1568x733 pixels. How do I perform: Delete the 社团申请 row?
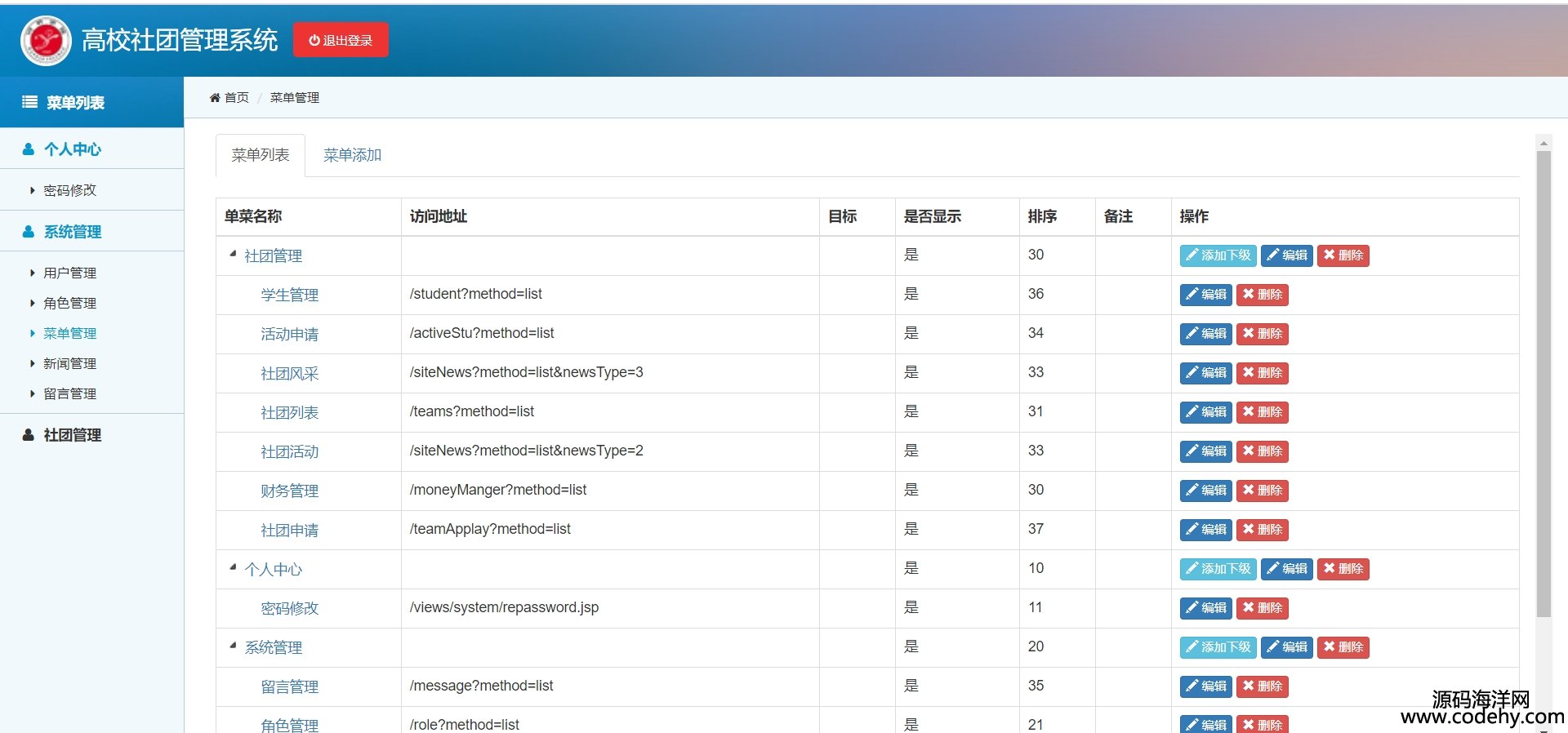point(1262,530)
